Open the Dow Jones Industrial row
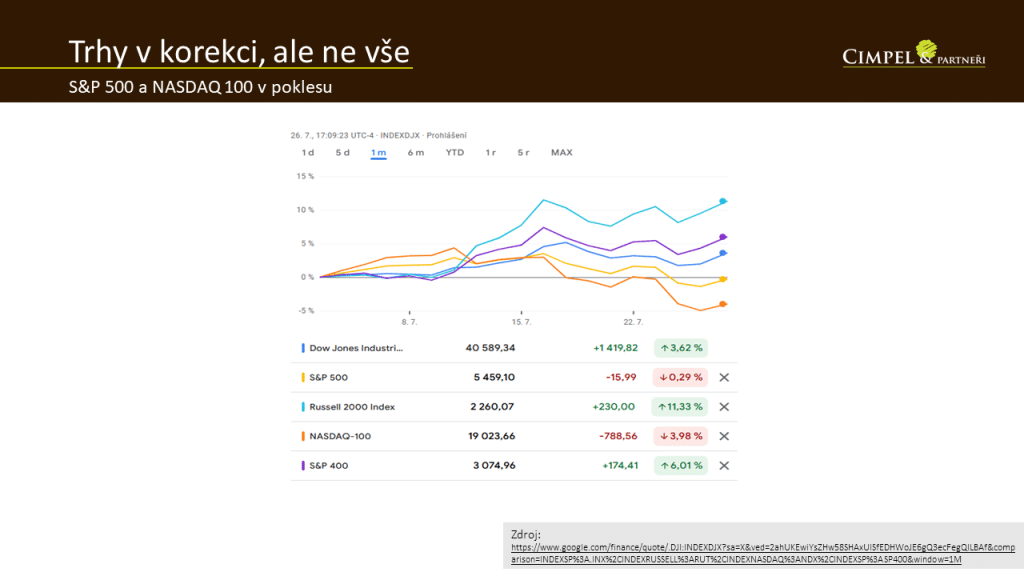The height and width of the screenshot is (576, 1024). pos(355,348)
